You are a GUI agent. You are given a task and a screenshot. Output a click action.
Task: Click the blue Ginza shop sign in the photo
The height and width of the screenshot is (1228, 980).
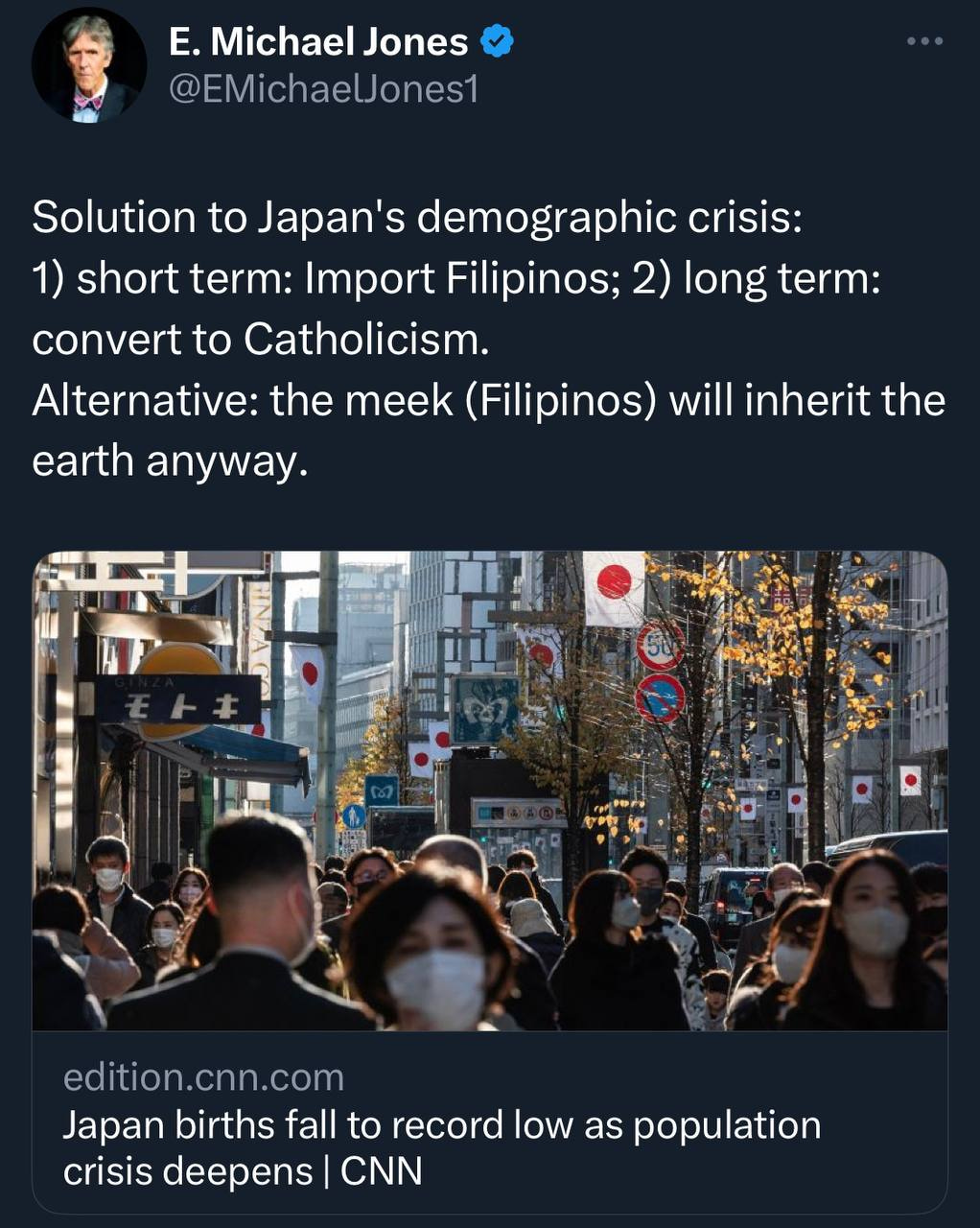point(180,699)
